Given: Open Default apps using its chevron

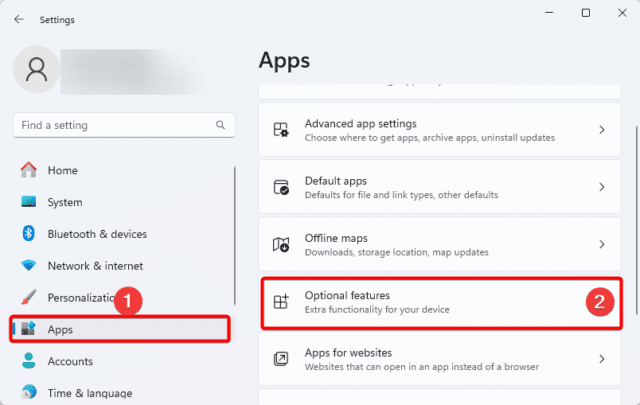Looking at the screenshot, I should [x=601, y=188].
